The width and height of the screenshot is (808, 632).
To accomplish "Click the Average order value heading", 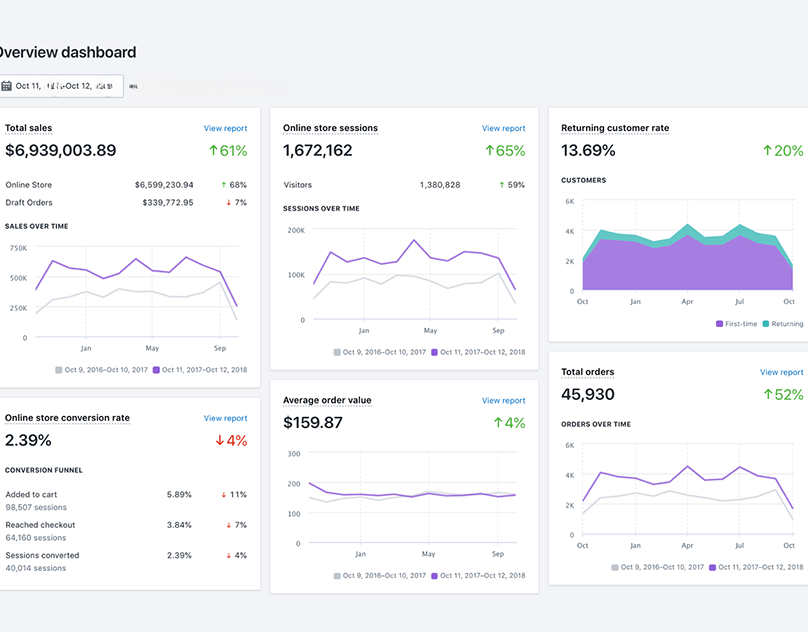I will [x=327, y=400].
